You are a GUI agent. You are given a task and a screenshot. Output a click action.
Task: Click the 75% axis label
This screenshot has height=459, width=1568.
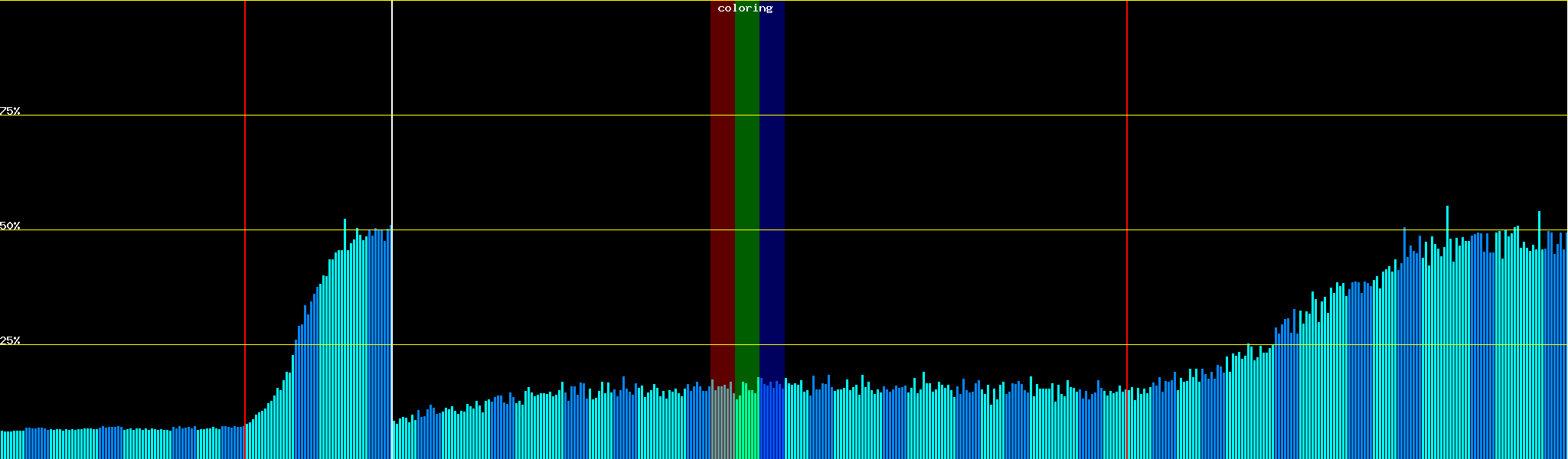tap(10, 111)
